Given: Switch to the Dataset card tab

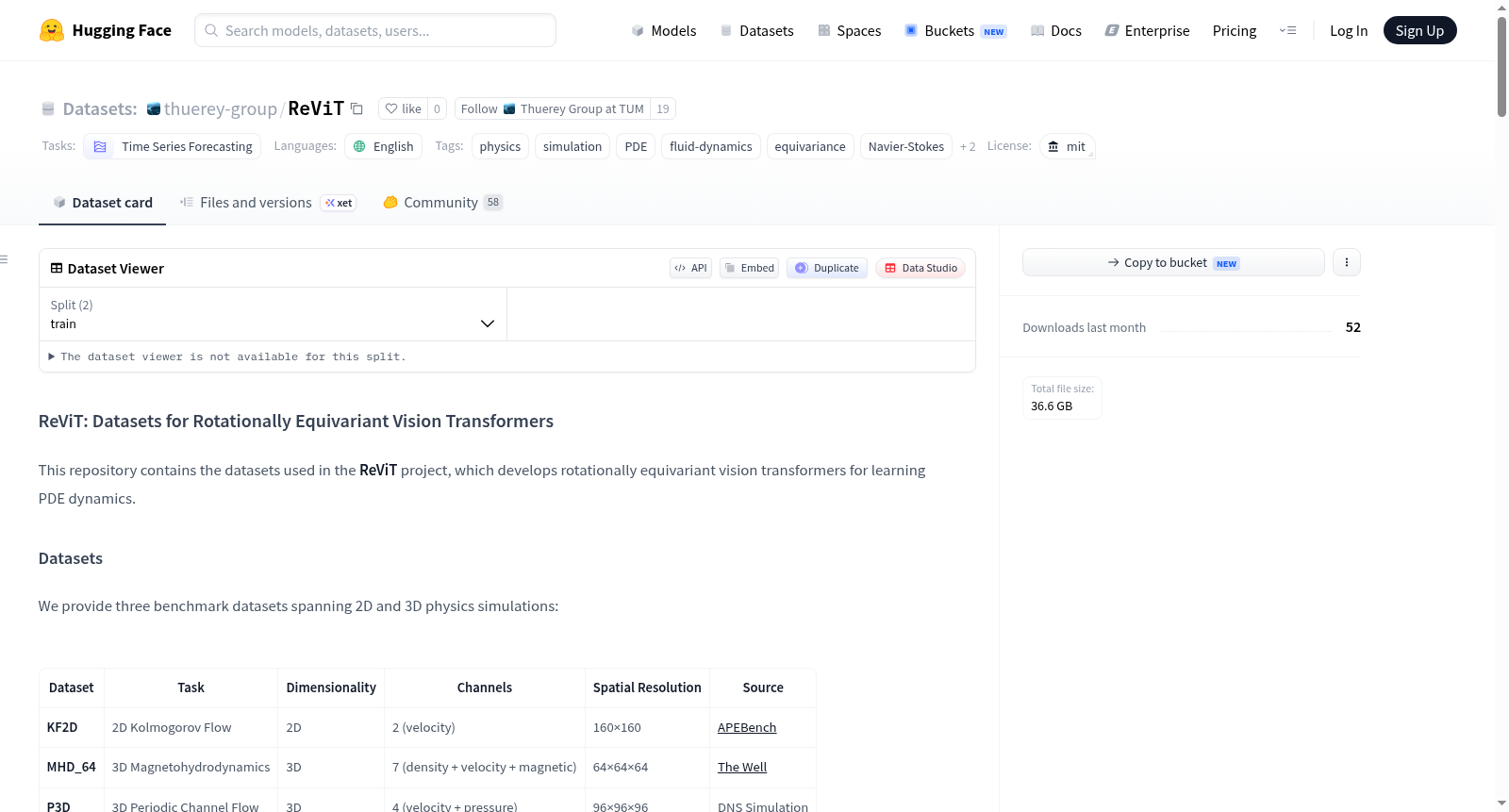Looking at the screenshot, I should click(x=102, y=202).
